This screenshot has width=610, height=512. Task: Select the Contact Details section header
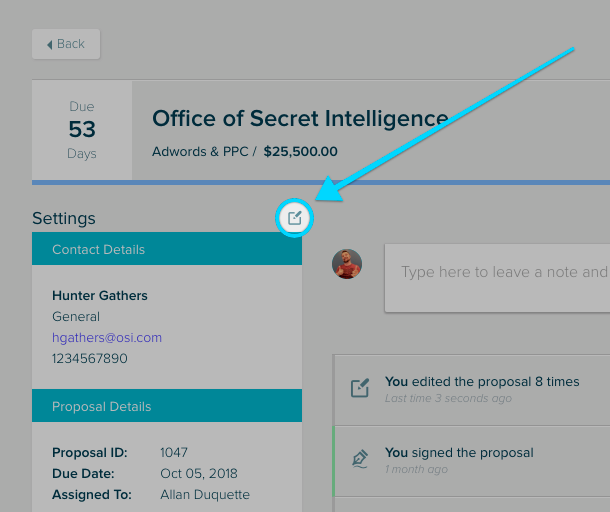point(167,250)
